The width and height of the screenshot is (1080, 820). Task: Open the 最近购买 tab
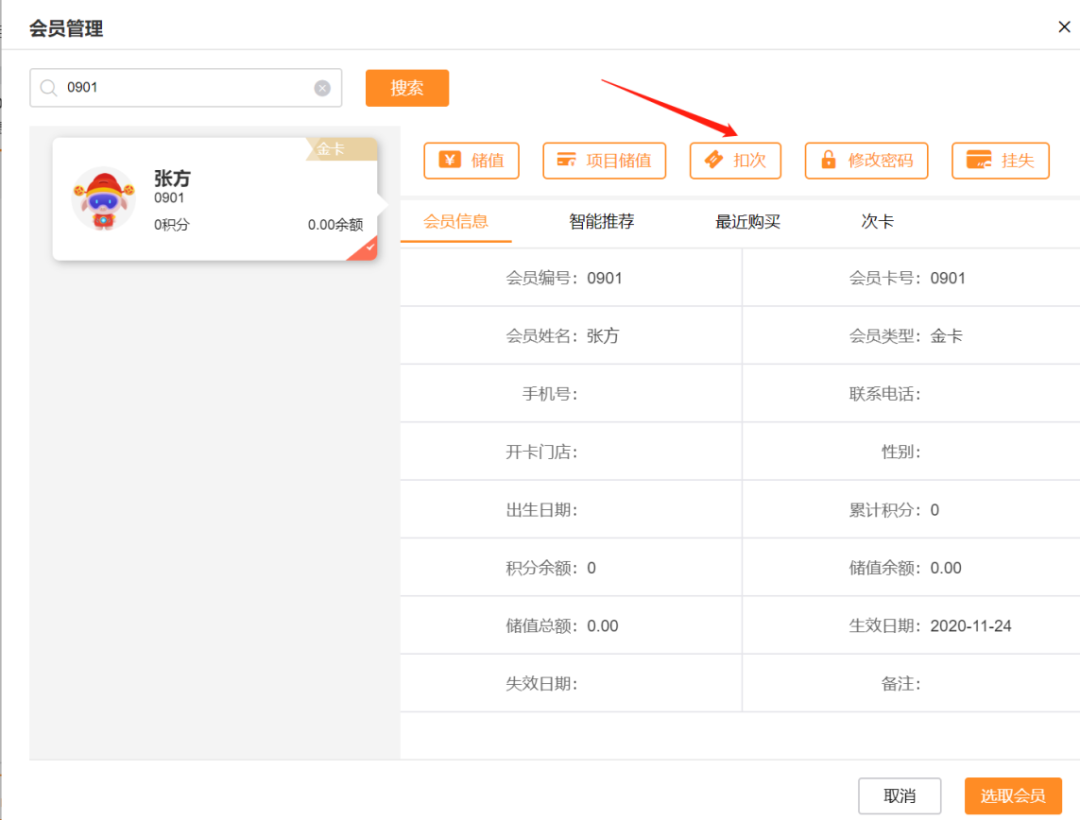click(x=747, y=222)
